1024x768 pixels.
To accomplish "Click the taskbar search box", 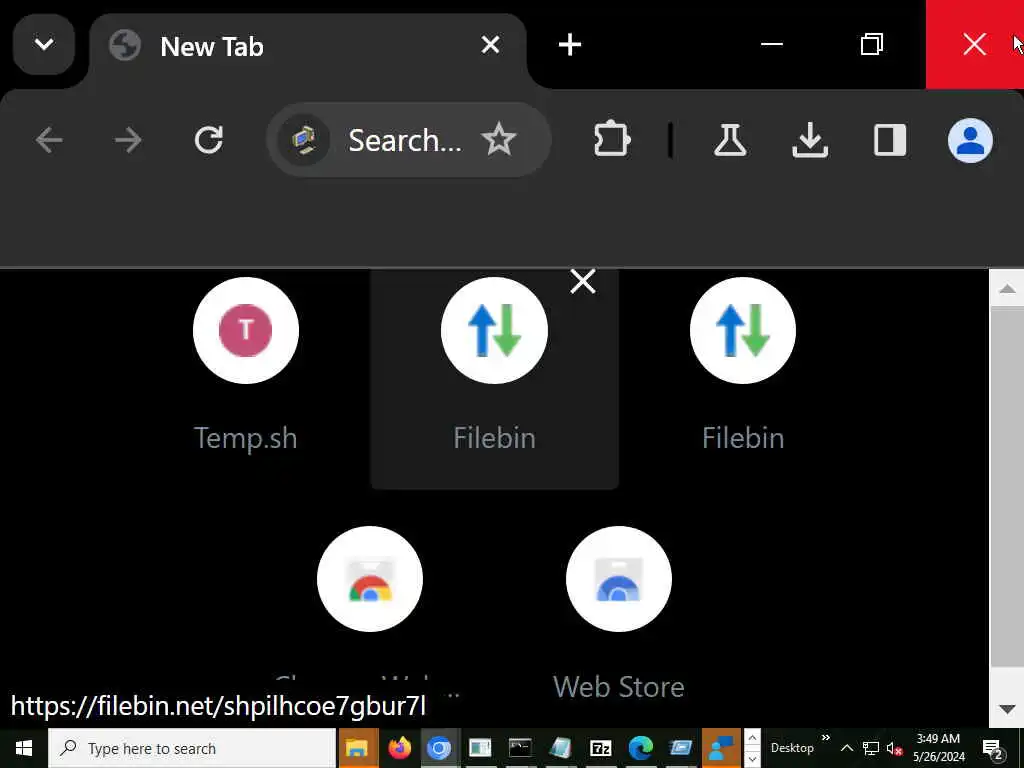I will pyautogui.click(x=192, y=748).
